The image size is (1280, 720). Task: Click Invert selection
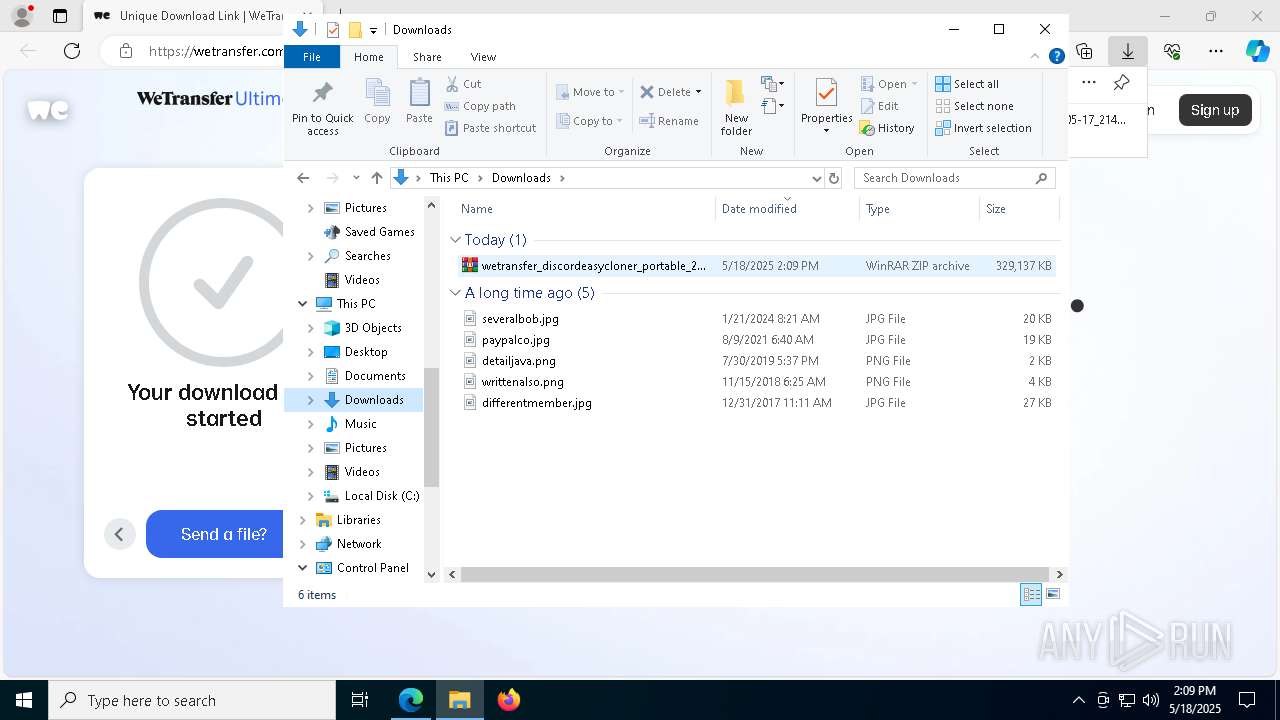click(983, 128)
